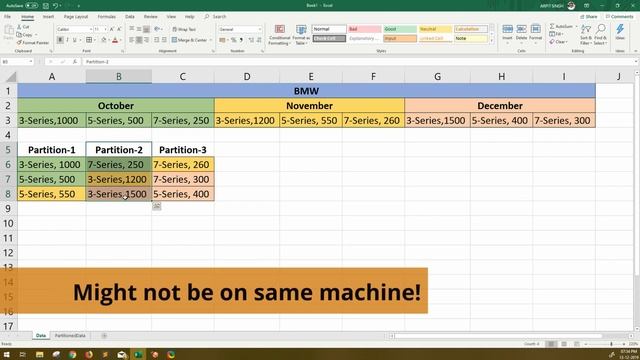Apply the Fill Color bucket
The width and height of the screenshot is (640, 360).
pos(104,40)
